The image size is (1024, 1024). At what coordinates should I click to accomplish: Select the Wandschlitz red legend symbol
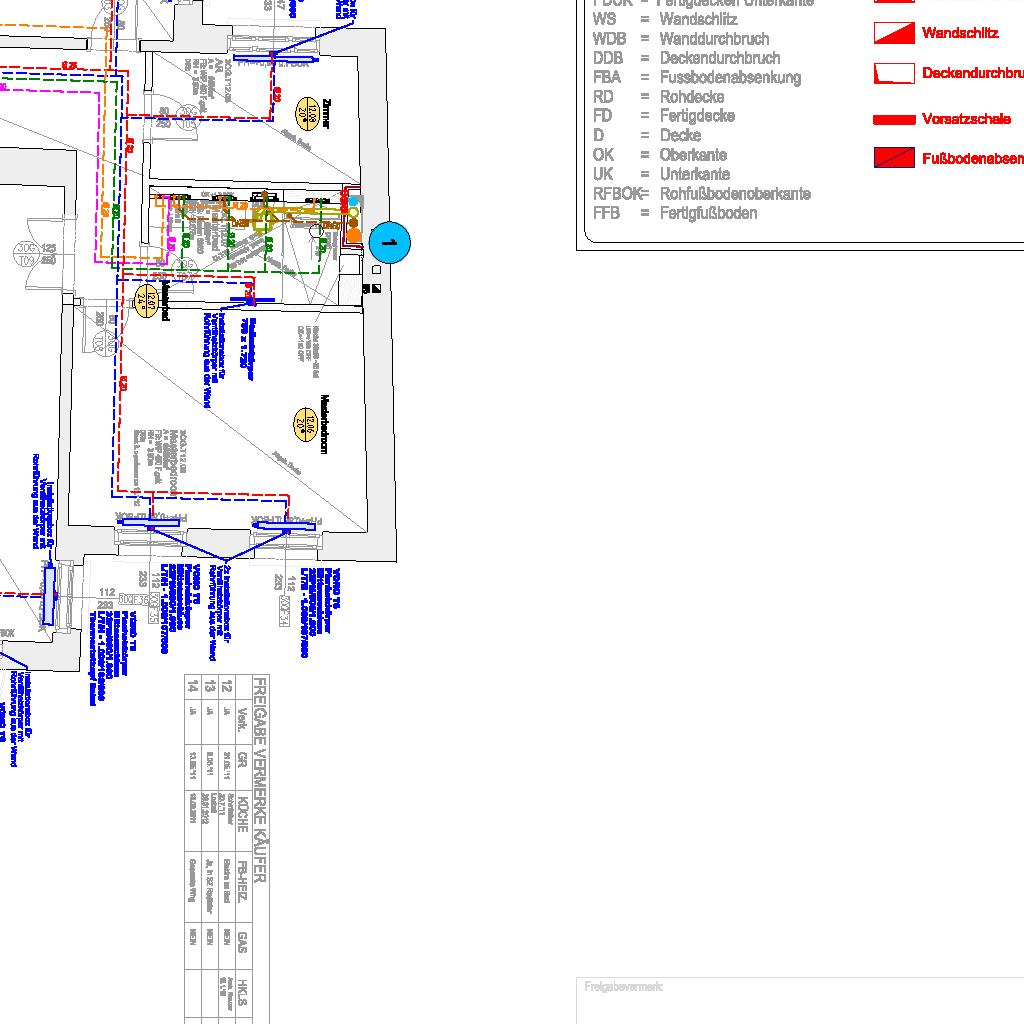(x=894, y=33)
